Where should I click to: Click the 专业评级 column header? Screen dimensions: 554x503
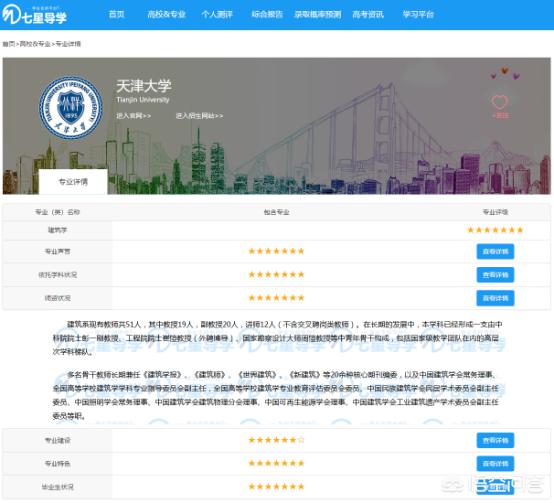click(495, 212)
